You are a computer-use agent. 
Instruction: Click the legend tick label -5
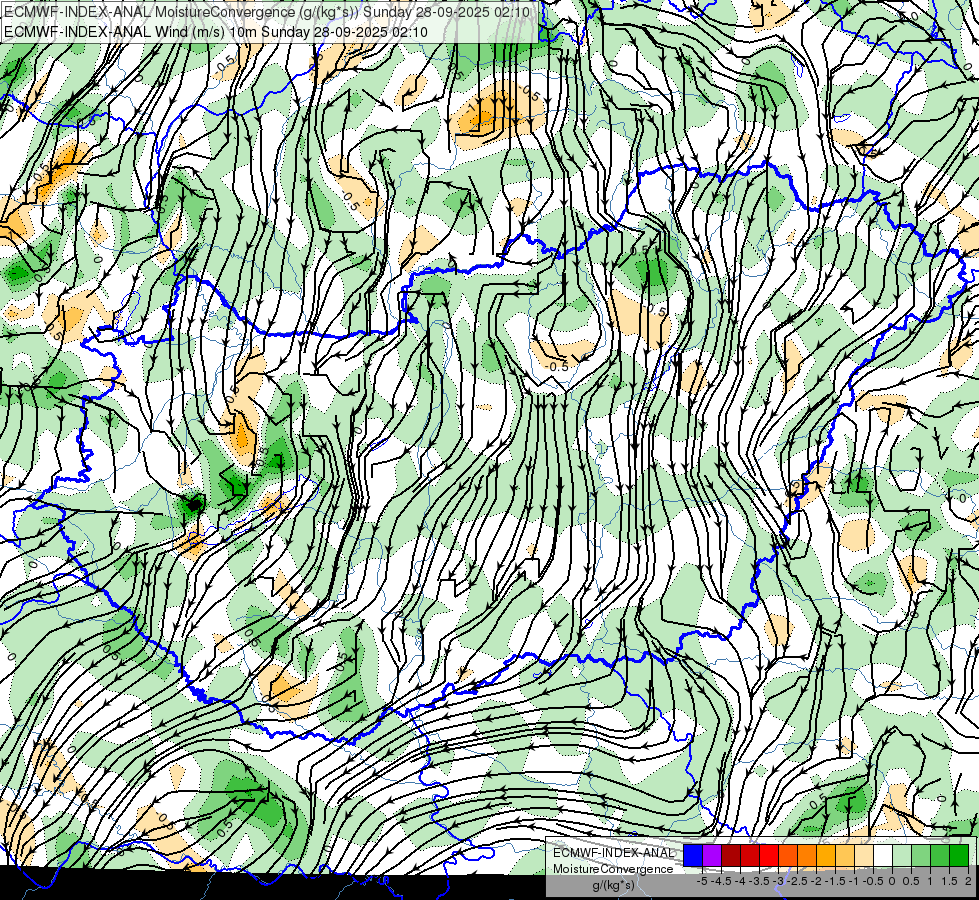click(x=702, y=881)
